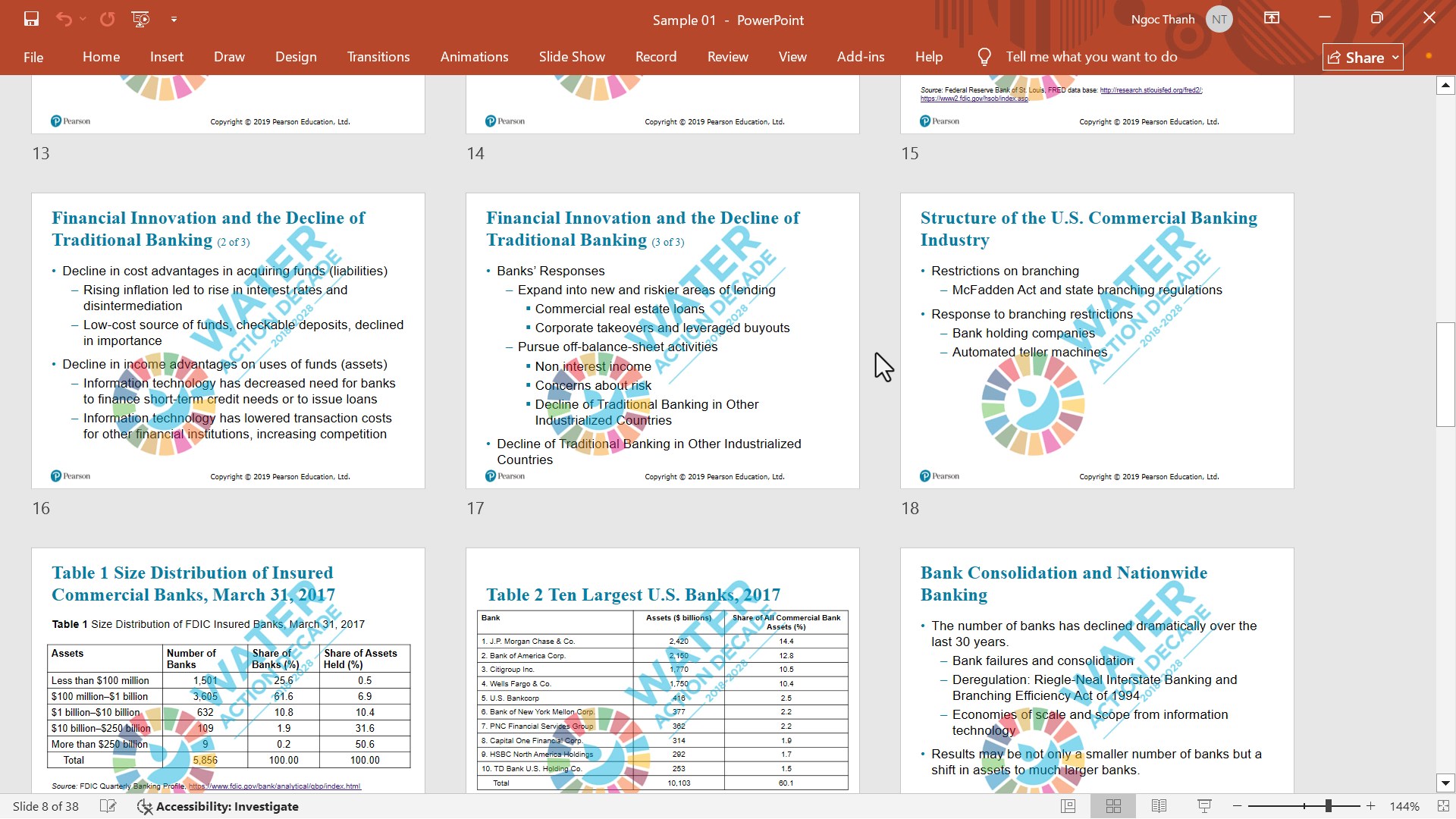Open the Slide Show ribbon tab
Viewport: 1456px width, 819px height.
(572, 57)
